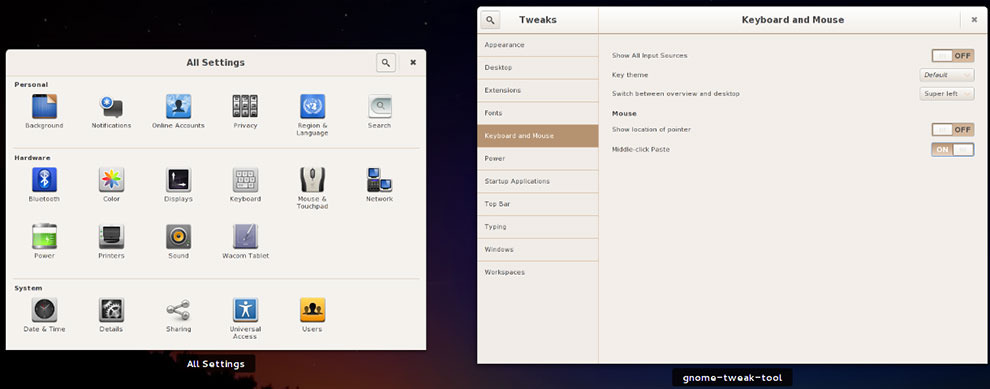Select Top Bar in Tweaks sidebar
This screenshot has width=990, height=389.
[537, 204]
